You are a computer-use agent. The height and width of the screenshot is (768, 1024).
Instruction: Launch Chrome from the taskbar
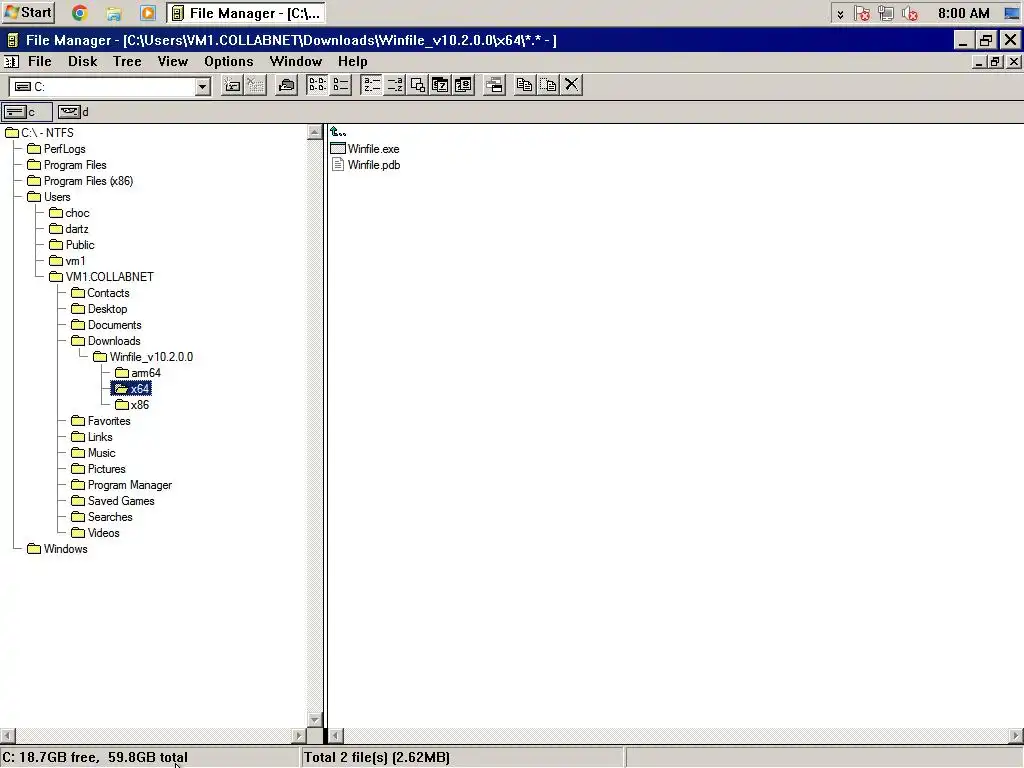tap(80, 13)
